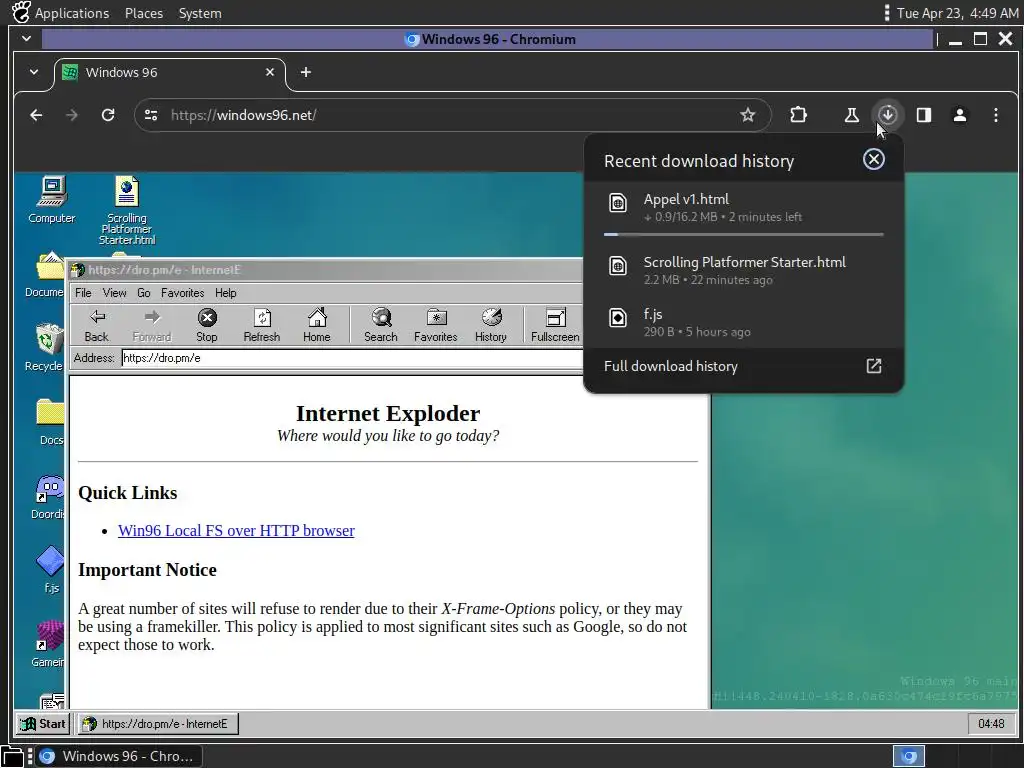Select the f.js desktop icon

(x=51, y=569)
